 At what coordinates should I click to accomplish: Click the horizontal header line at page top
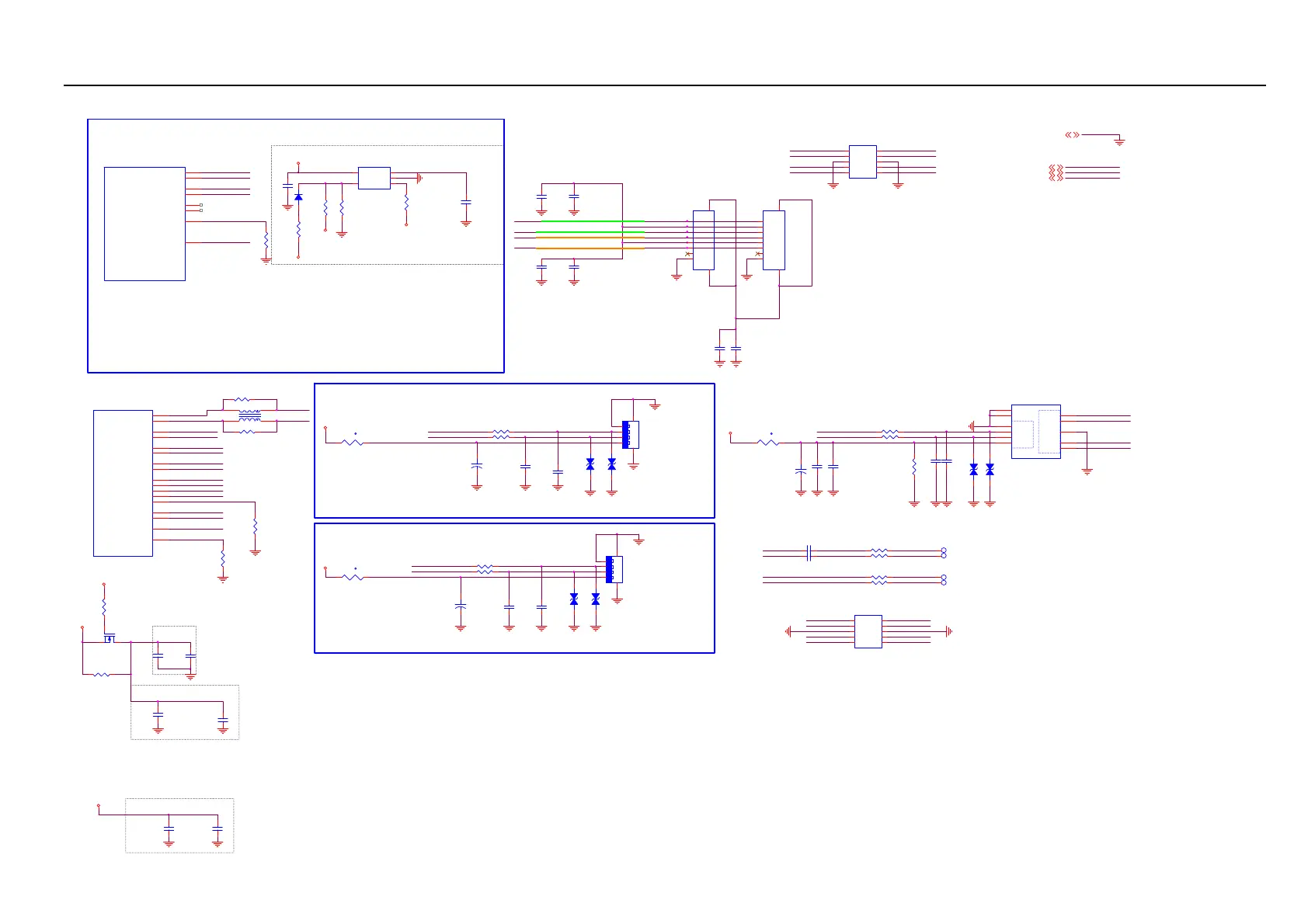pos(664,85)
